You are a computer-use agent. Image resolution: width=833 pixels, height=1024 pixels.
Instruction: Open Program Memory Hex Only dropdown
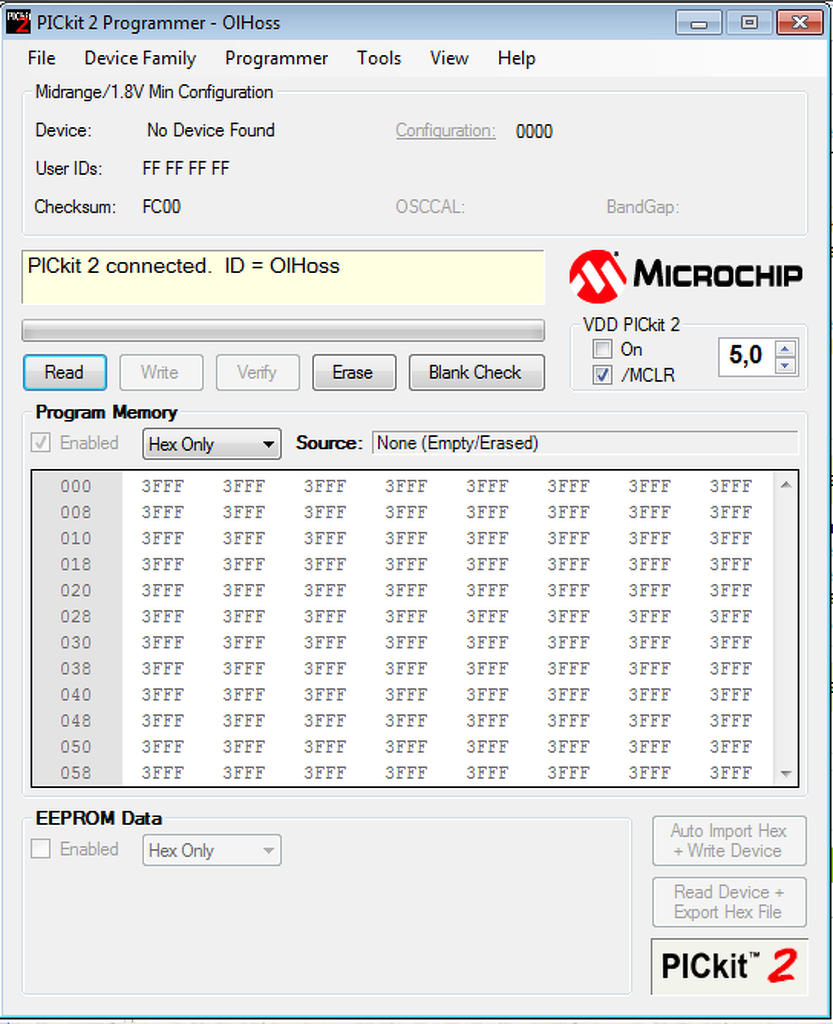pos(212,444)
